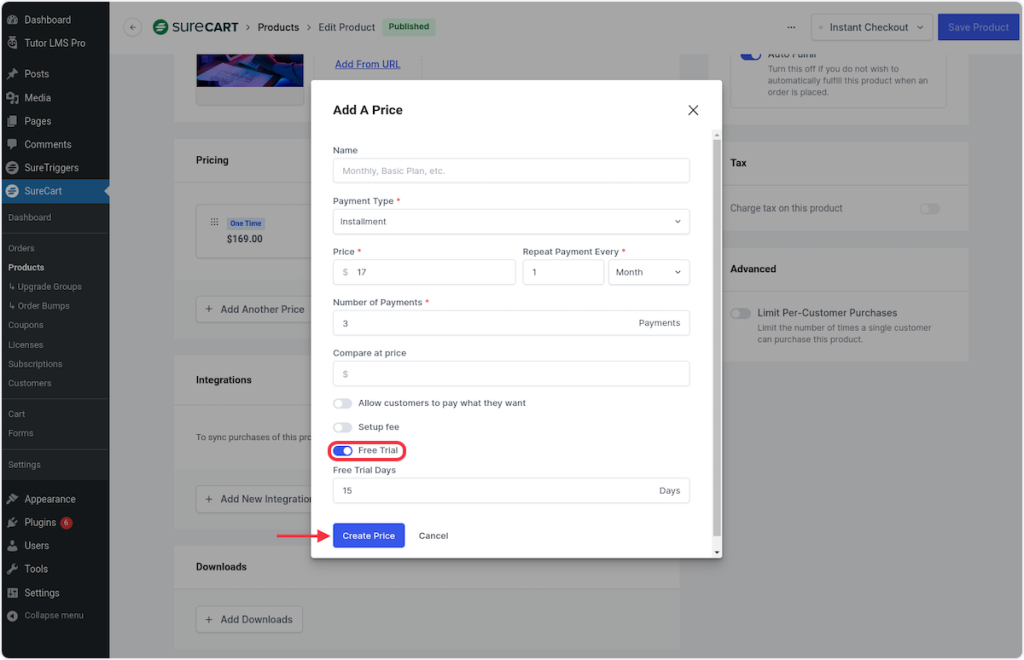This screenshot has height=660, width=1024.
Task: Click the three-dots more options icon
Action: click(x=792, y=27)
